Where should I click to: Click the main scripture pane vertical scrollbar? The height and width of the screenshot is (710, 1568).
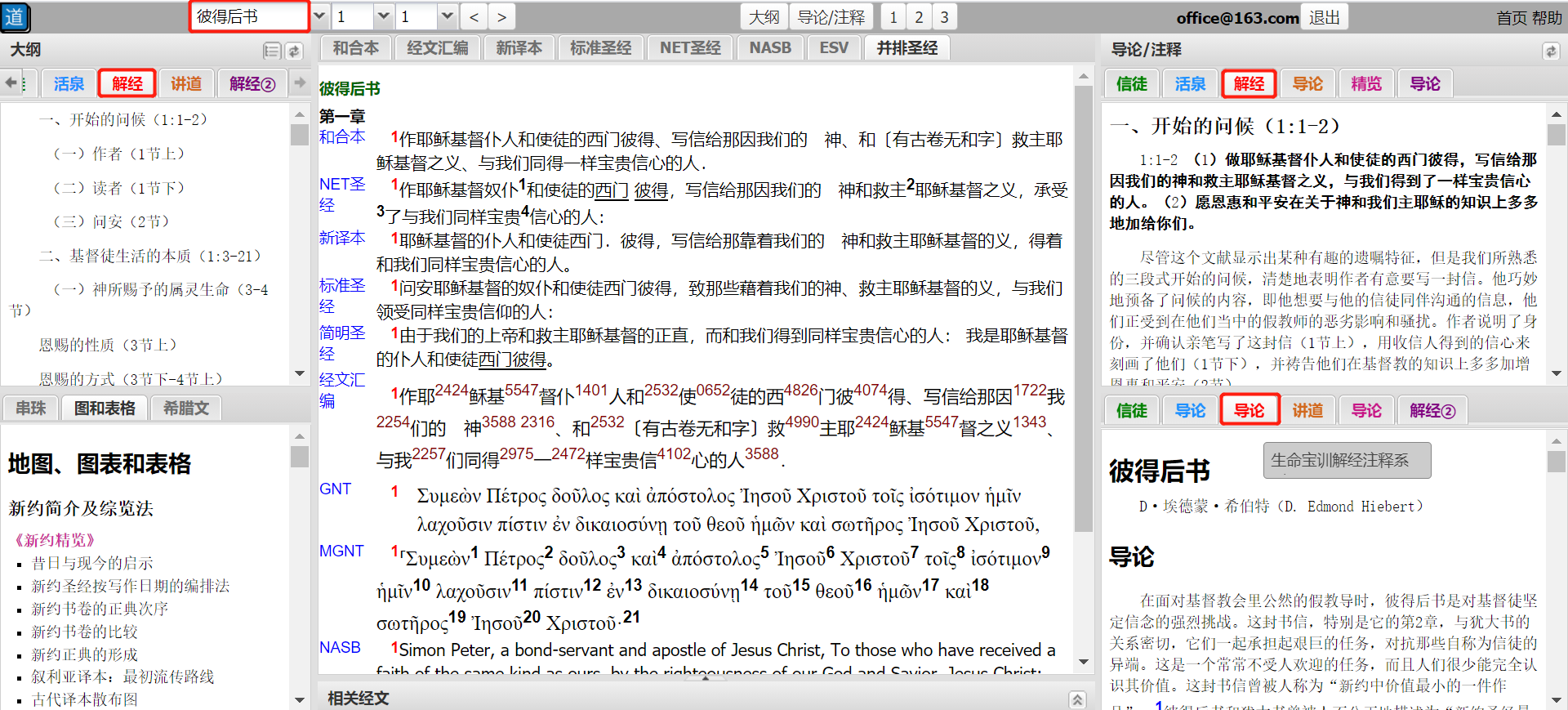pyautogui.click(x=1083, y=327)
